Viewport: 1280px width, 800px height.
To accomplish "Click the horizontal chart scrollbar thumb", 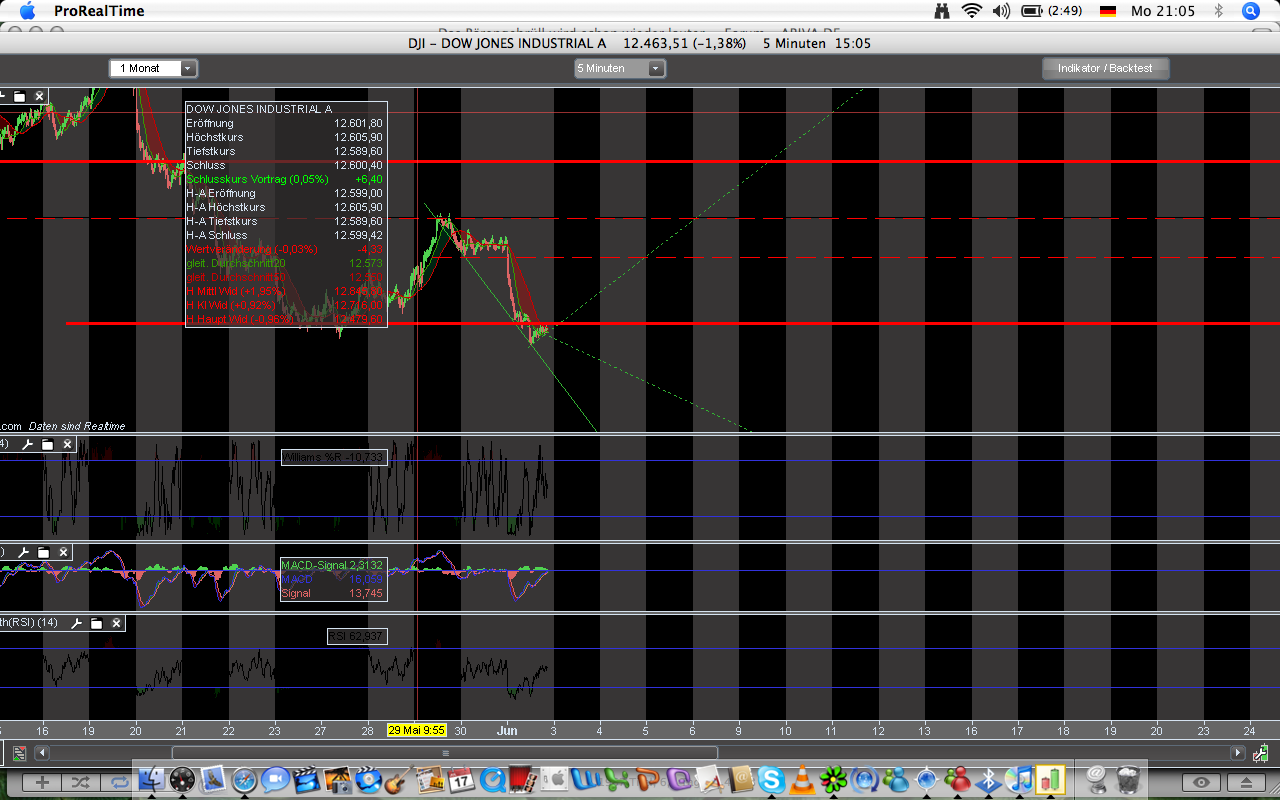I will coord(445,753).
